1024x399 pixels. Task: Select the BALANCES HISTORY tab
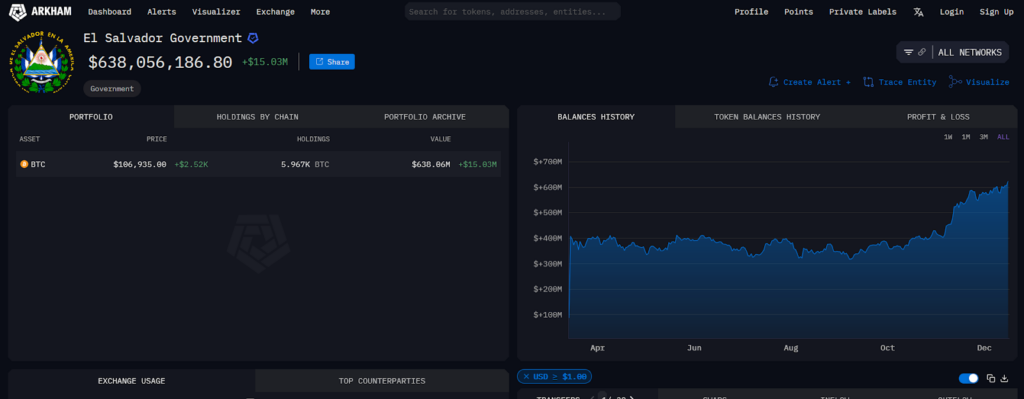(x=596, y=117)
